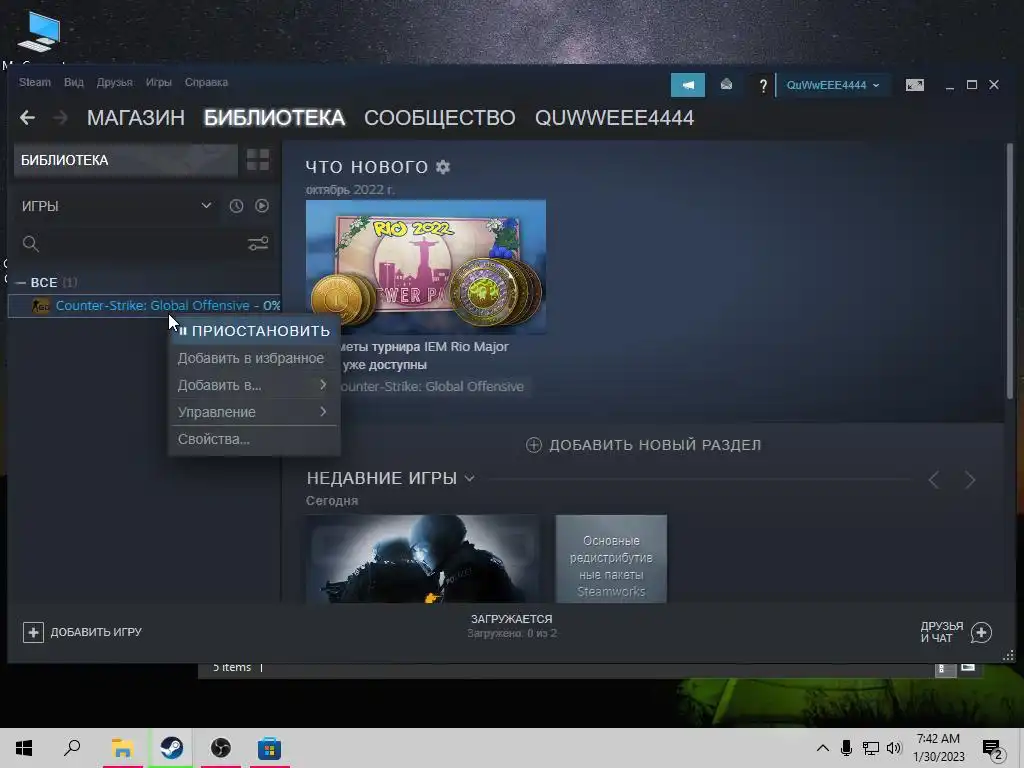Open the Игры menu
The image size is (1024, 768).
click(x=159, y=82)
